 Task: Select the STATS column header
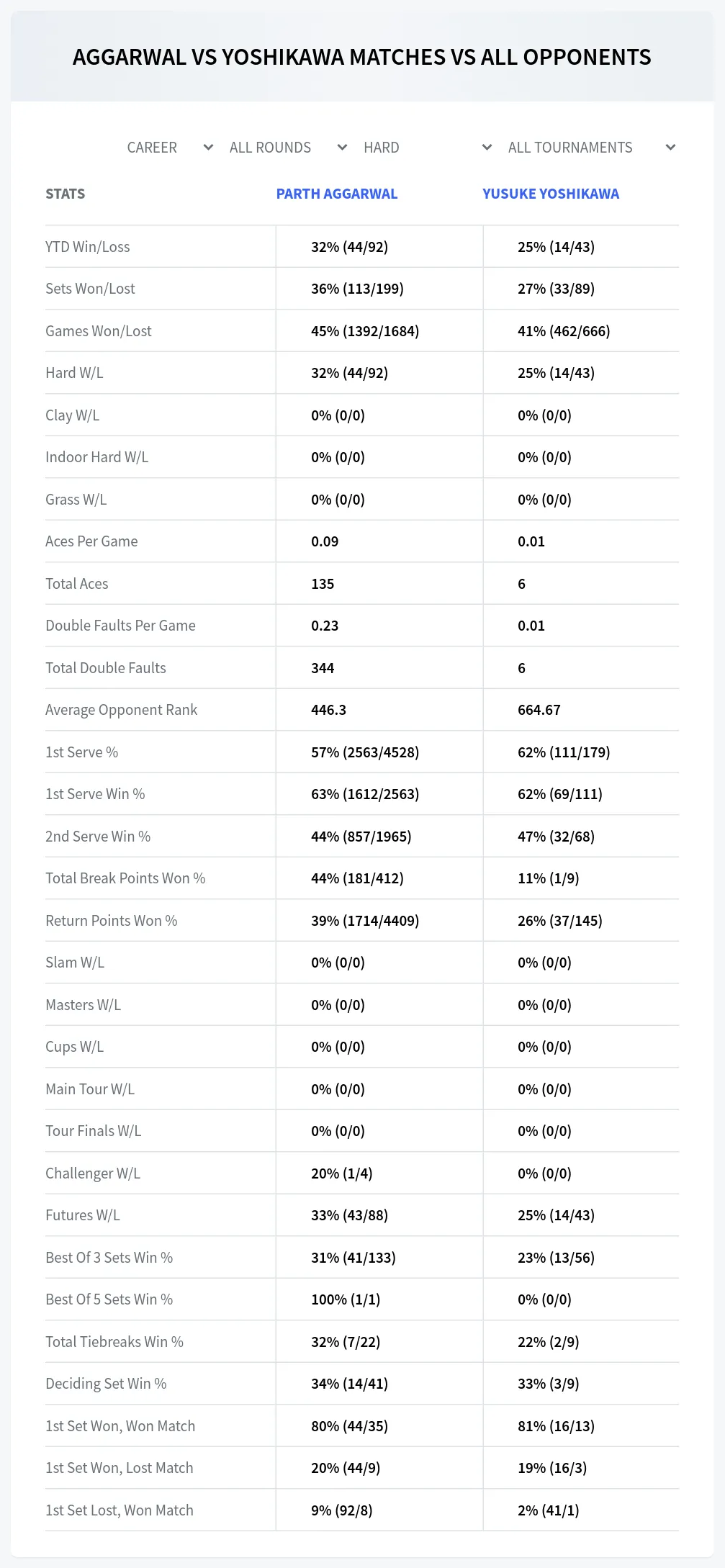(66, 194)
